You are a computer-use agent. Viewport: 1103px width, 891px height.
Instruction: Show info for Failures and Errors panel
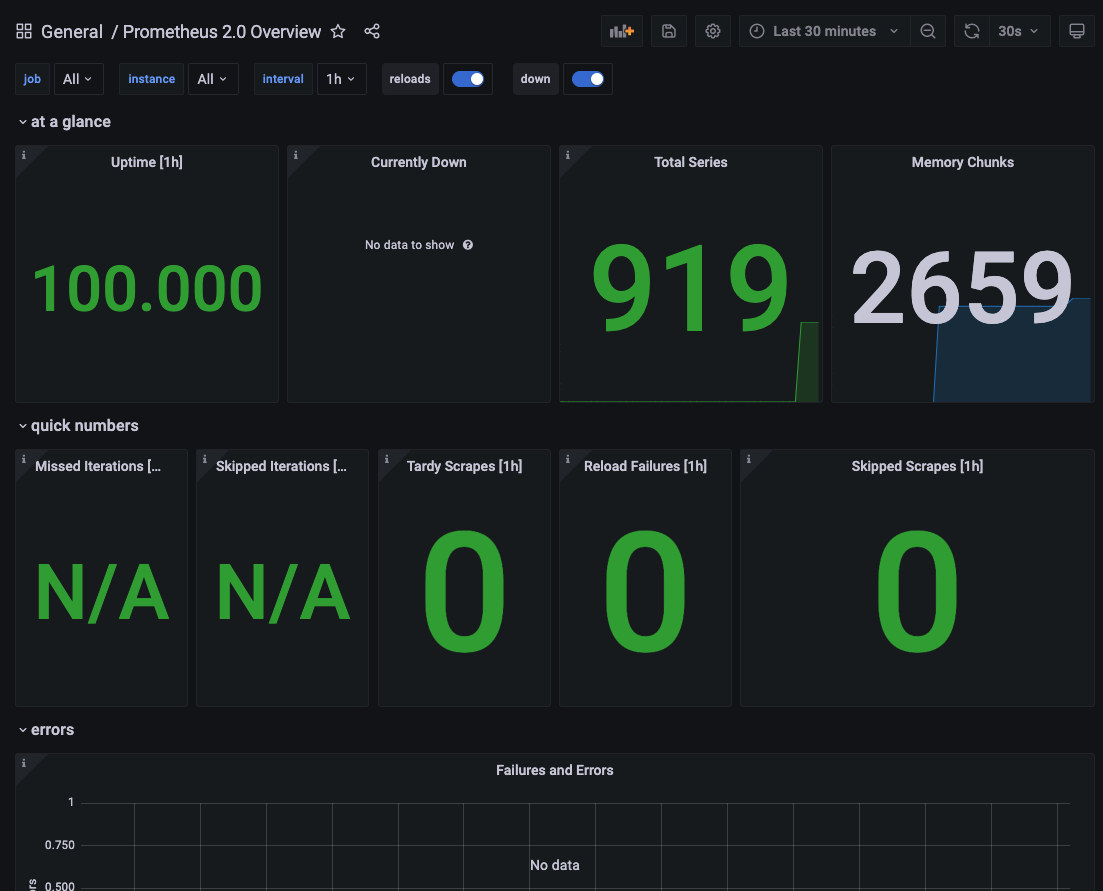point(23,763)
